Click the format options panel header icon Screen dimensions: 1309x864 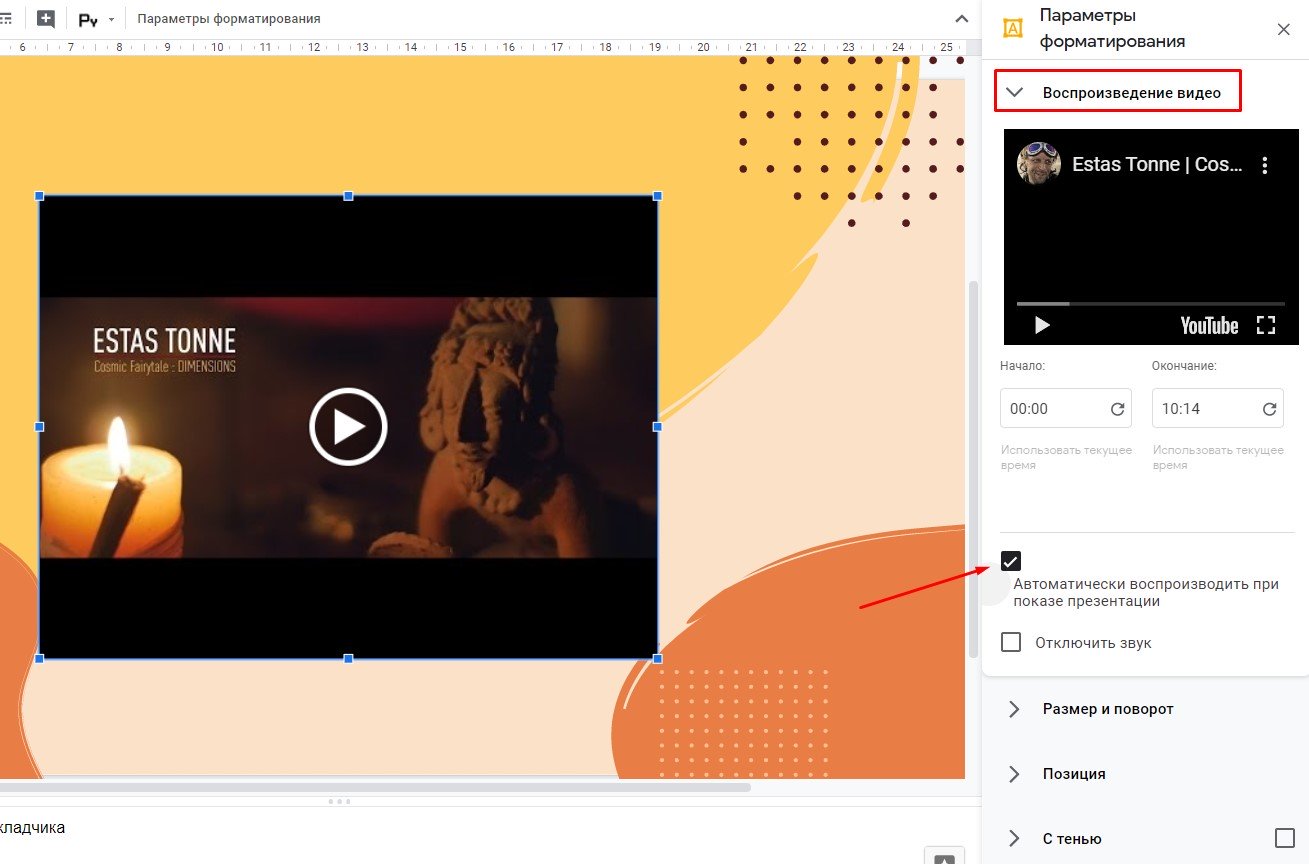[x=1013, y=28]
